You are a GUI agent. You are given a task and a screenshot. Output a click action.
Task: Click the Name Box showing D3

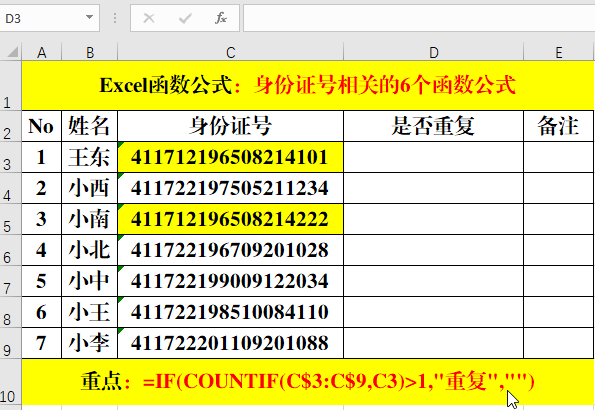(x=49, y=18)
